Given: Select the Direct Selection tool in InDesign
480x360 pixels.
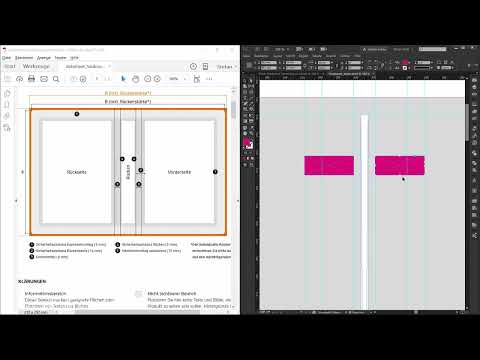Looking at the screenshot, I should (251, 81).
